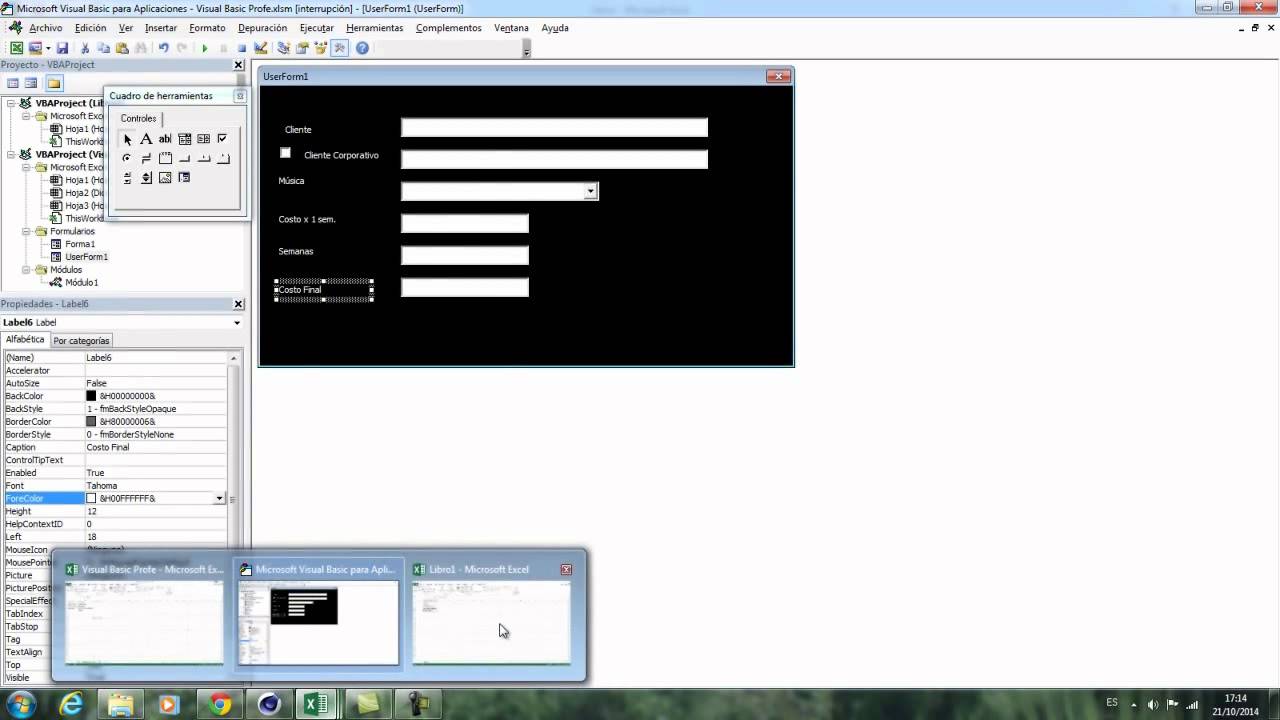The height and width of the screenshot is (720, 1280).
Task: Choose the Frame control in the toolbox
Action: click(x=165, y=158)
